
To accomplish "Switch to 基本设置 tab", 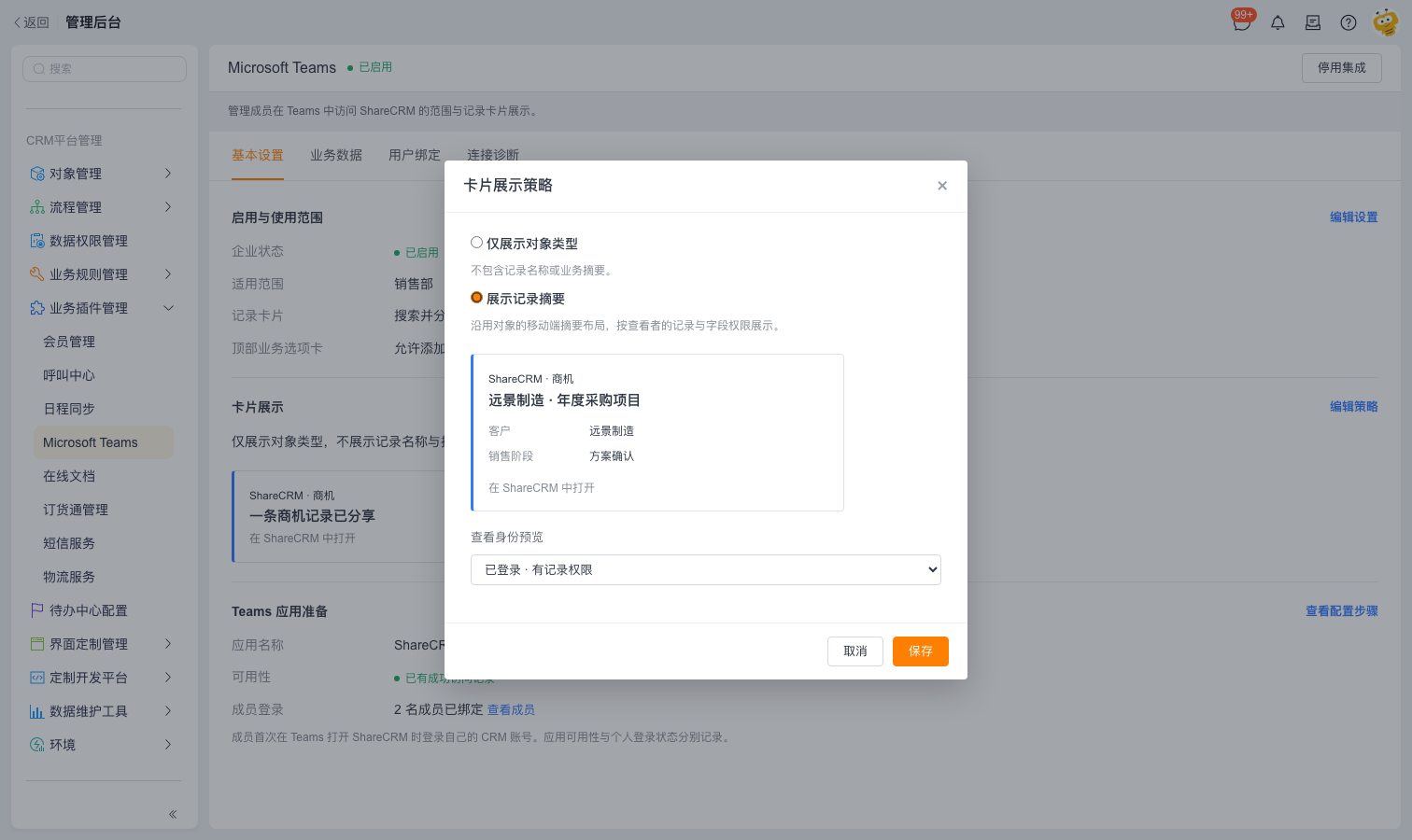I will tap(258, 155).
